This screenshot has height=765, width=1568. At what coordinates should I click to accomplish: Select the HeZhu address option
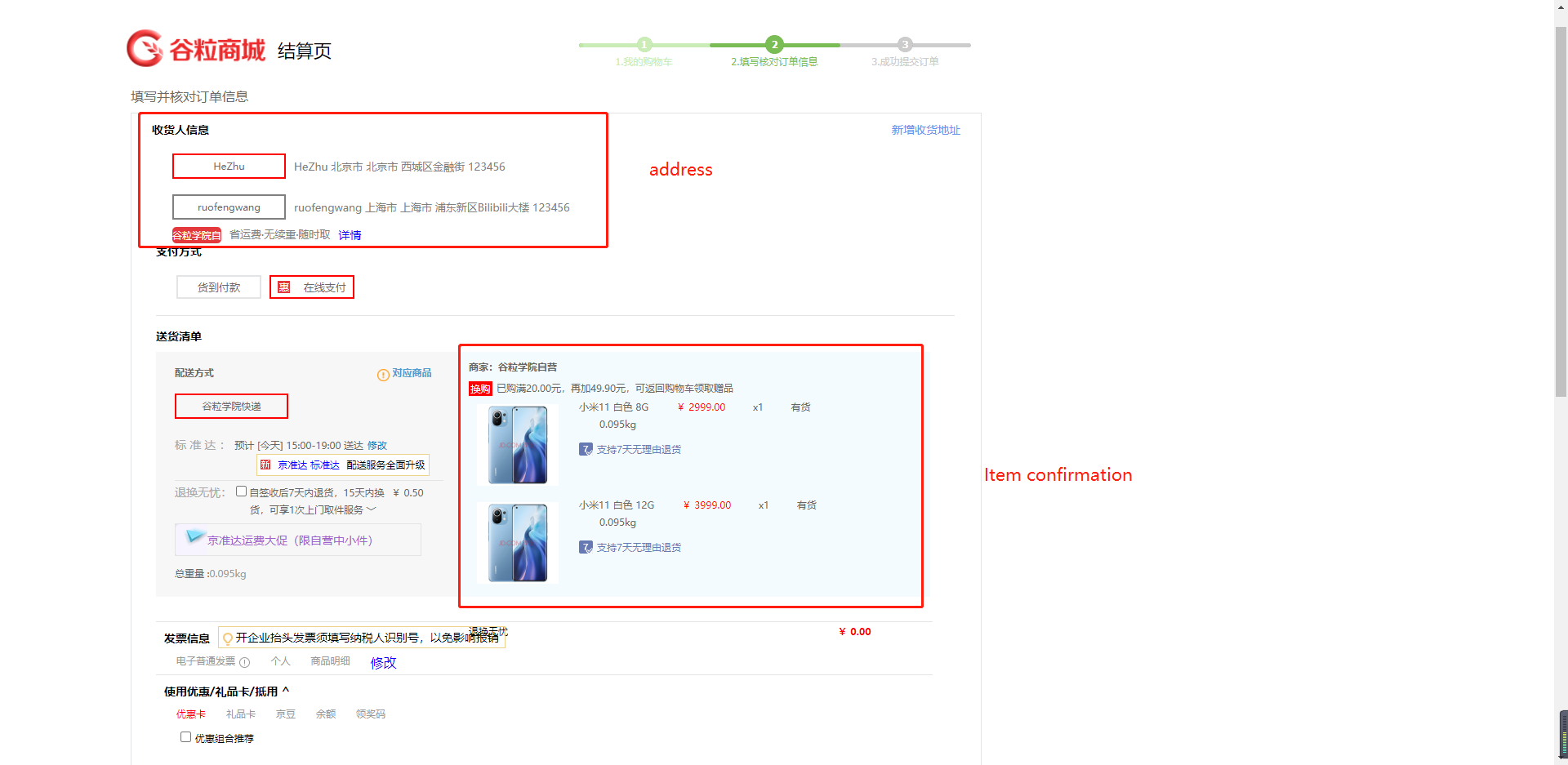229,167
